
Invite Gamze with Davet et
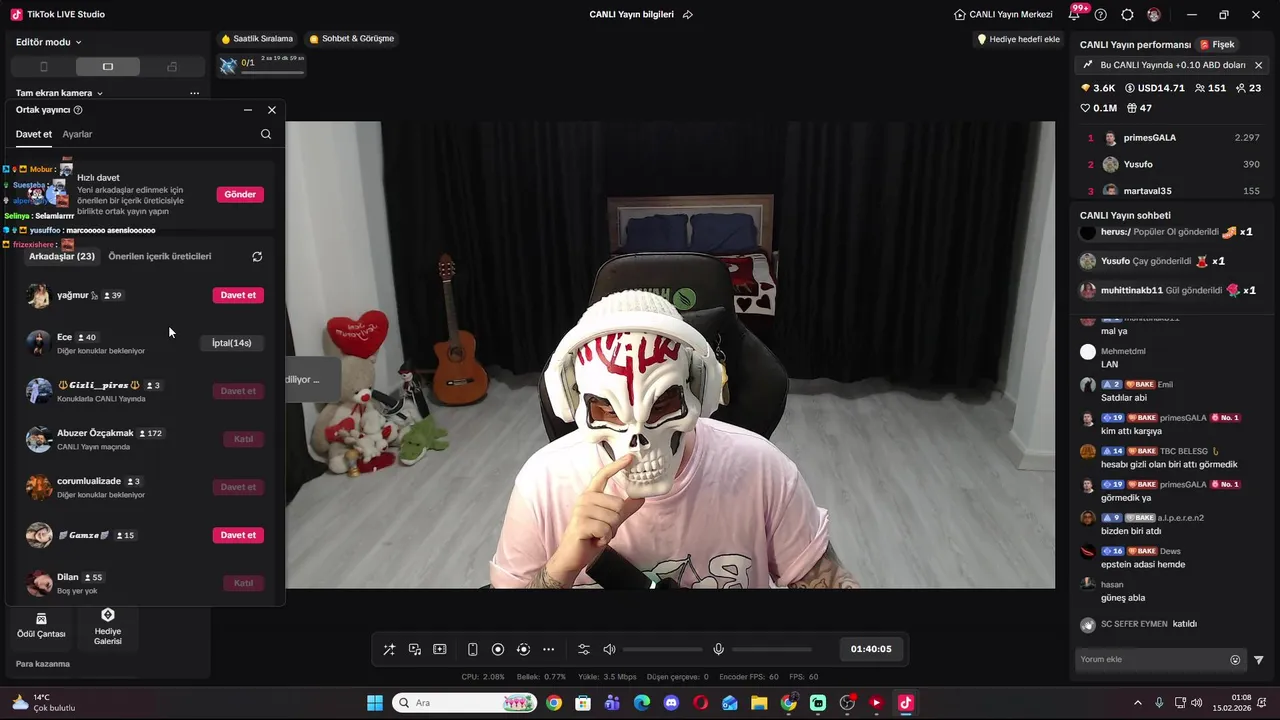(x=238, y=535)
